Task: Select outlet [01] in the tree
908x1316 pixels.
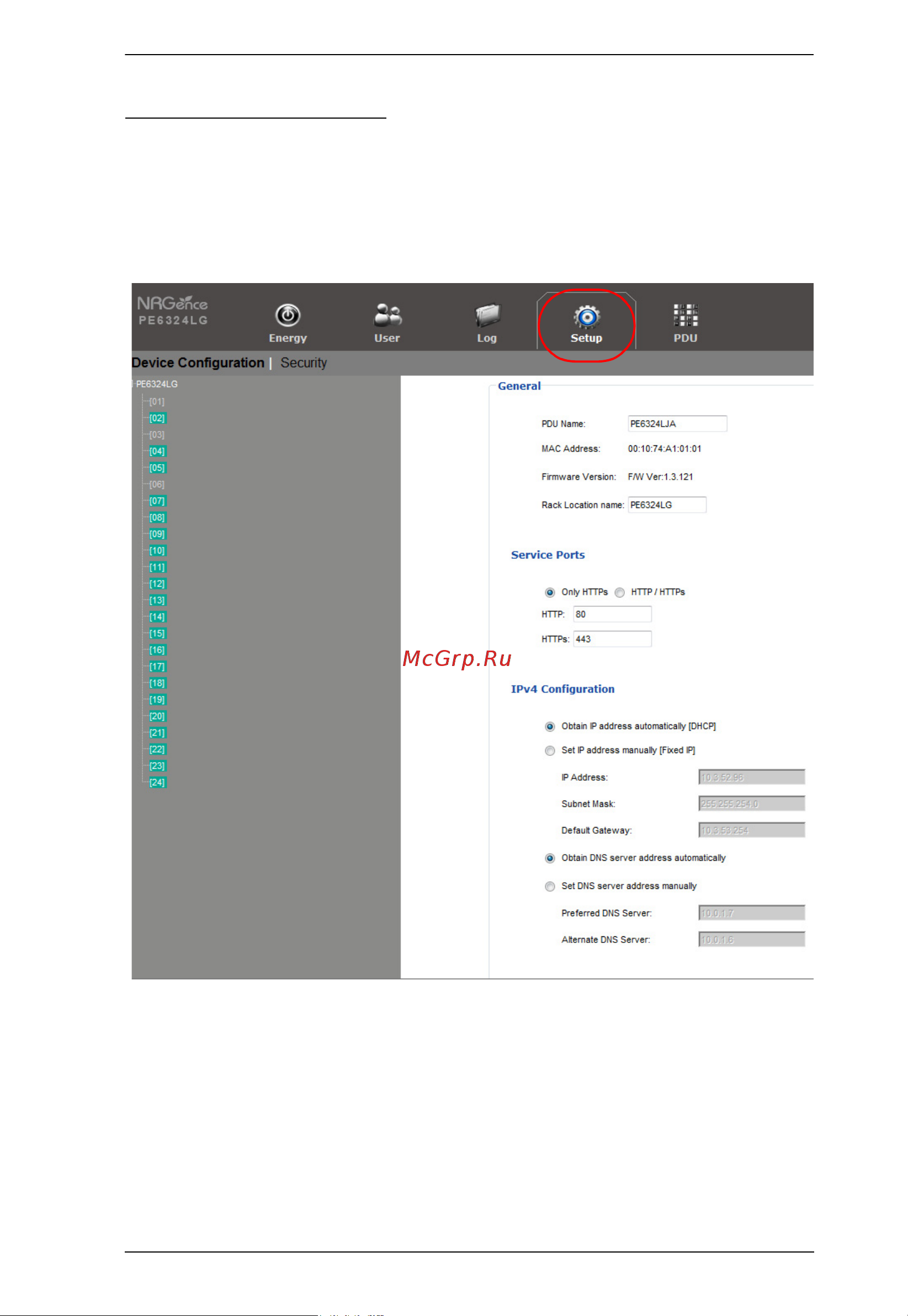Action: point(157,402)
